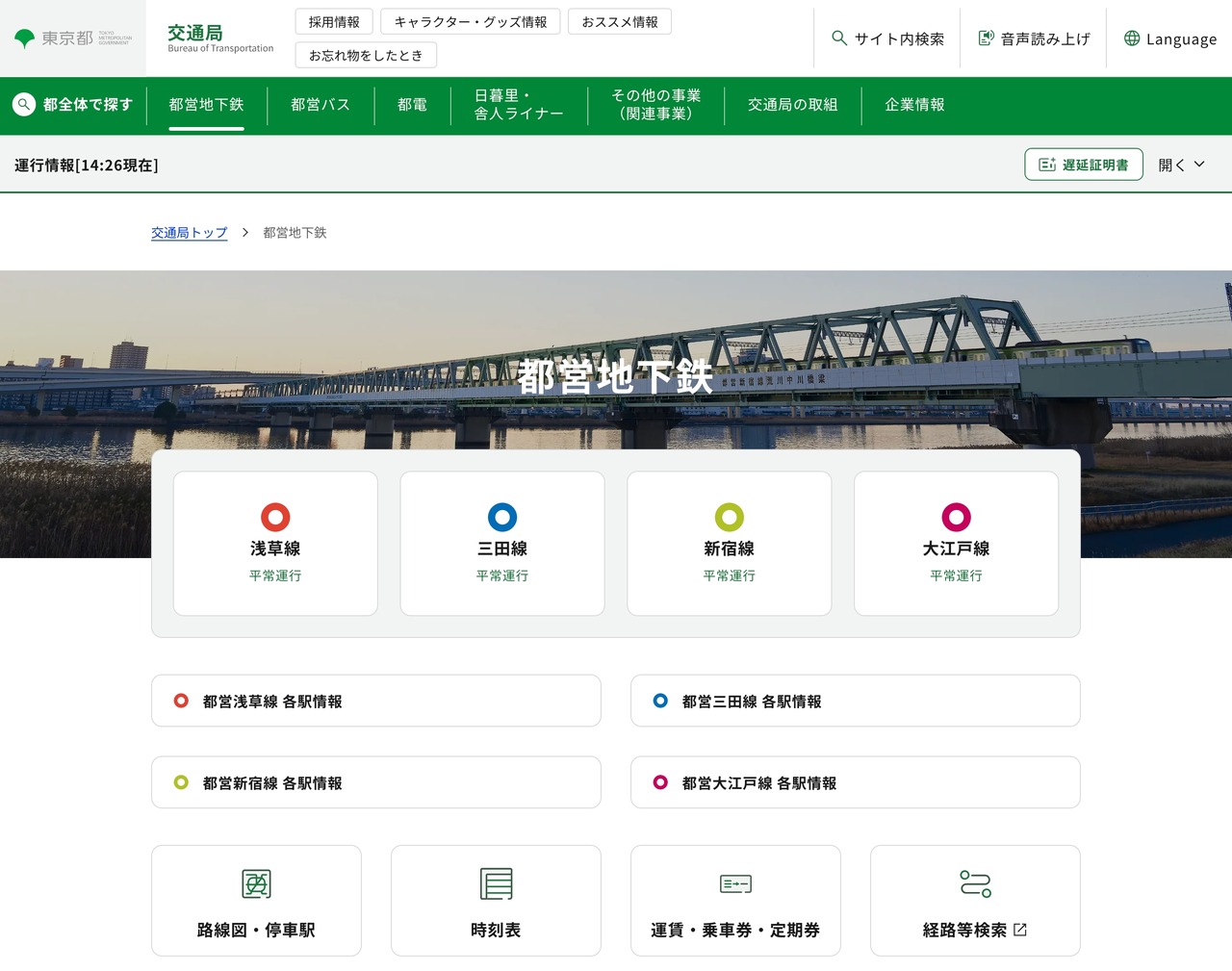Open 日暮里・舎人ライナー navigation tab
This screenshot has width=1232, height=971.
(x=519, y=105)
